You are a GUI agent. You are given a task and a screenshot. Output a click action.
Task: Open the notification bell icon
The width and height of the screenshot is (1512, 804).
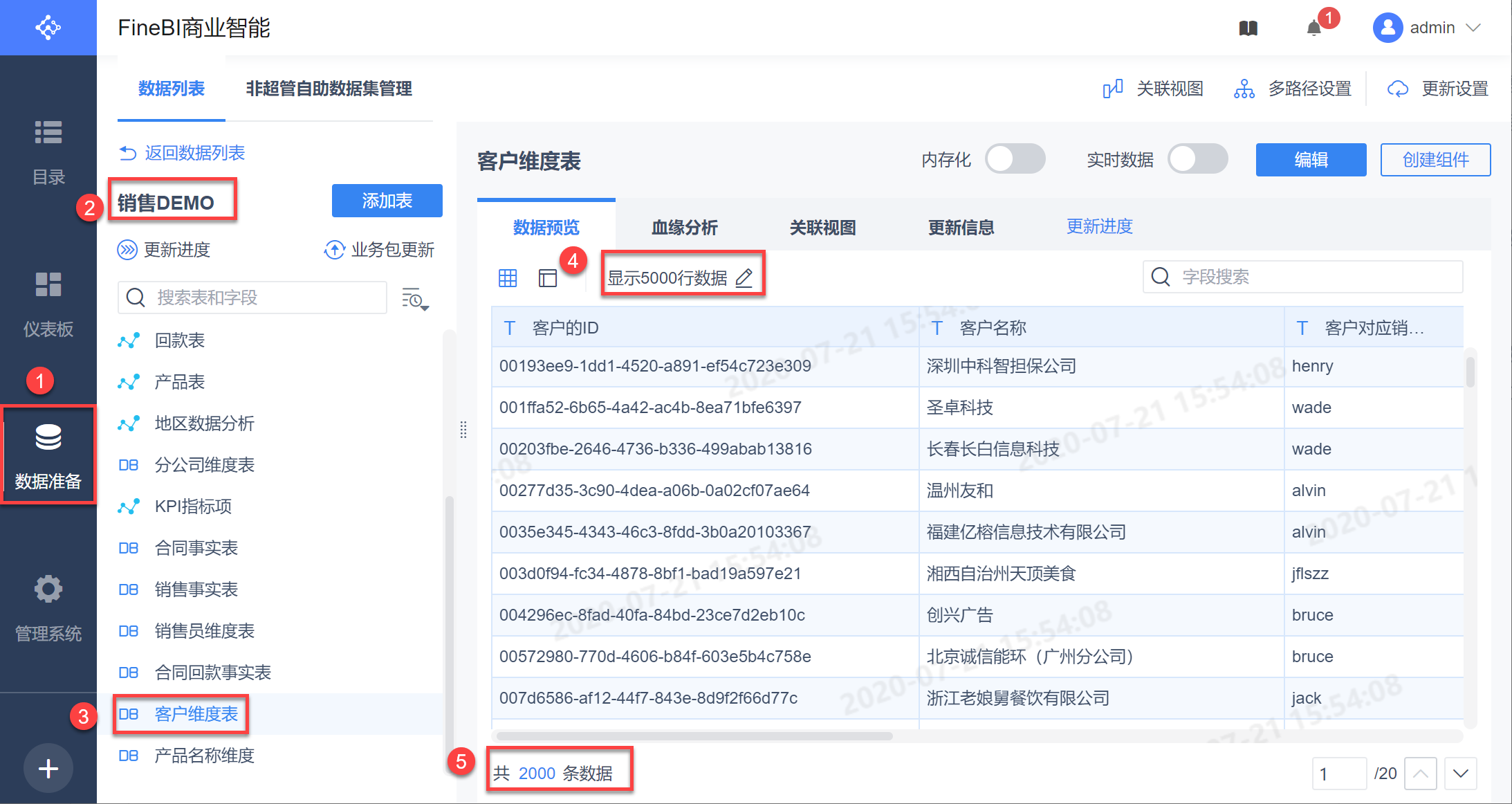(x=1313, y=28)
